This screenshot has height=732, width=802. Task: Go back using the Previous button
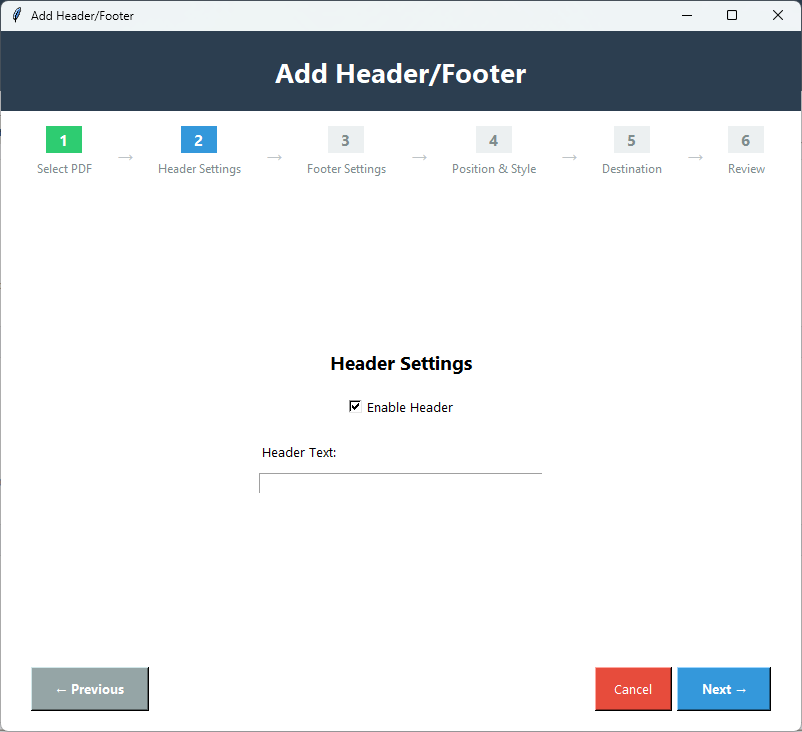click(89, 689)
